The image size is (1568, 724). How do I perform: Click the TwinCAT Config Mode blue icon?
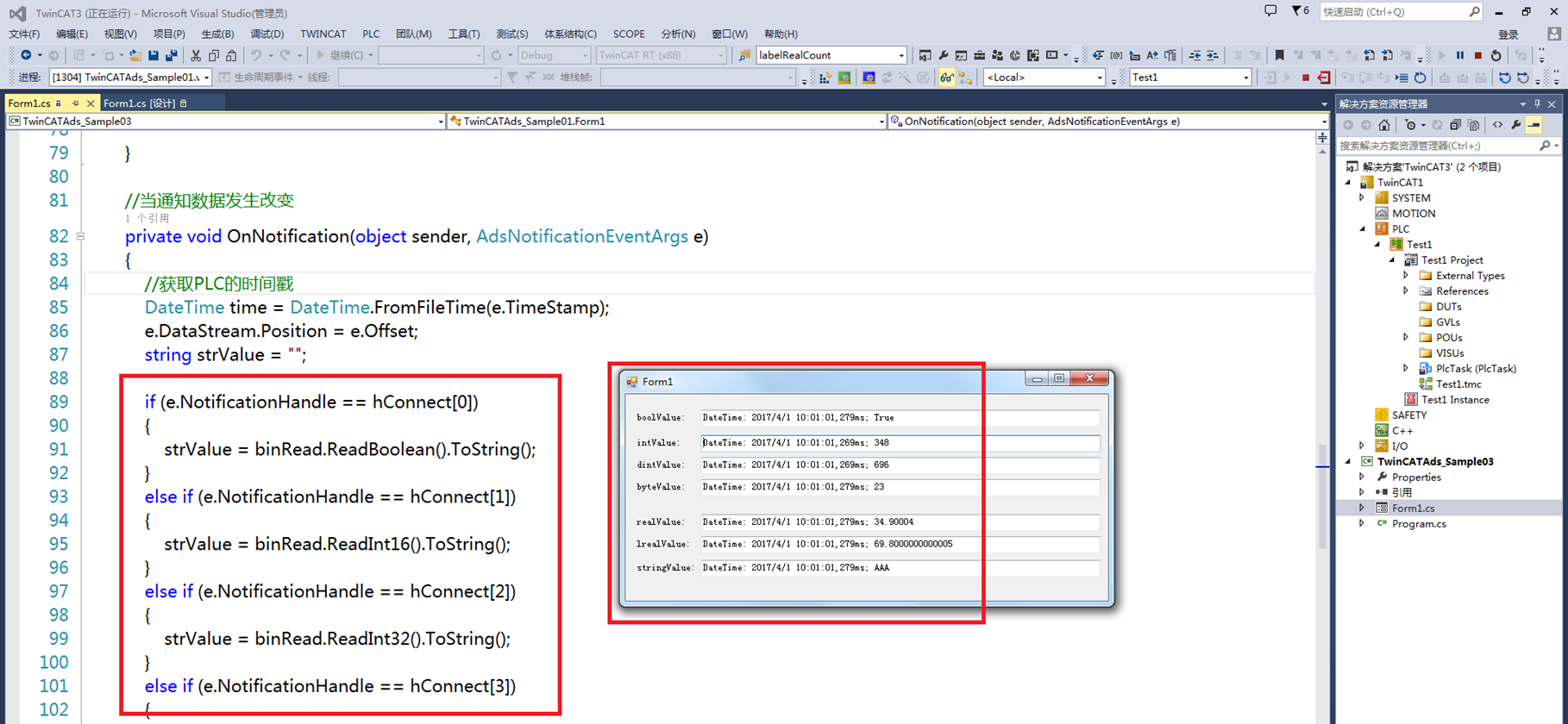[869, 78]
